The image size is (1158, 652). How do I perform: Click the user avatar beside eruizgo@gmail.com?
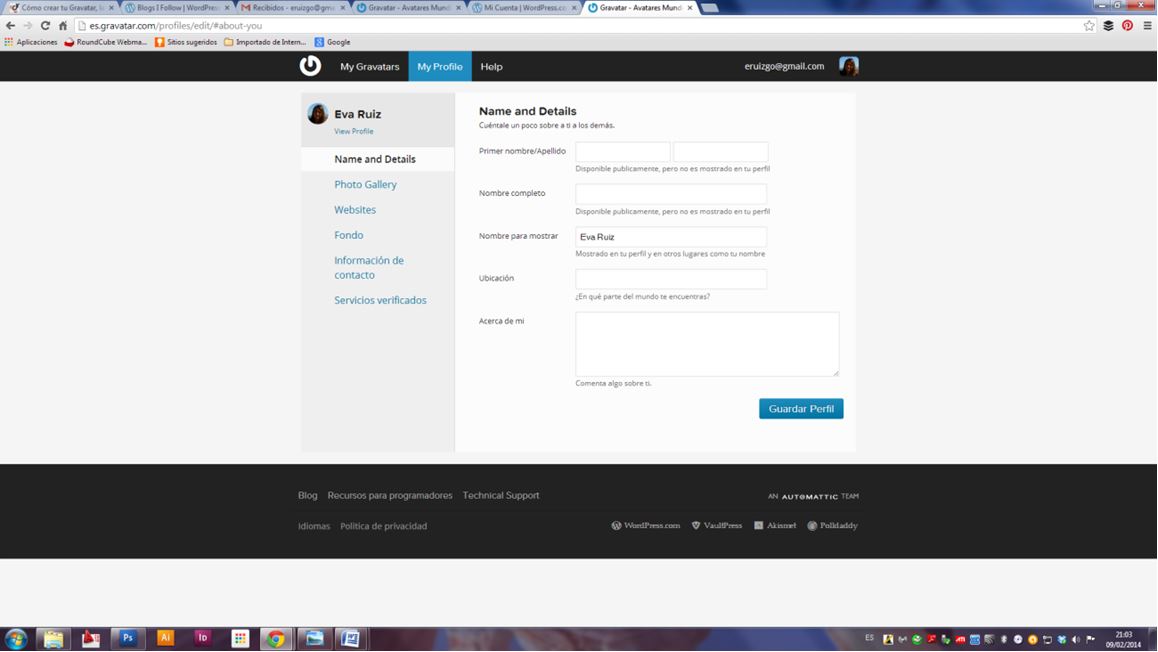click(x=848, y=66)
